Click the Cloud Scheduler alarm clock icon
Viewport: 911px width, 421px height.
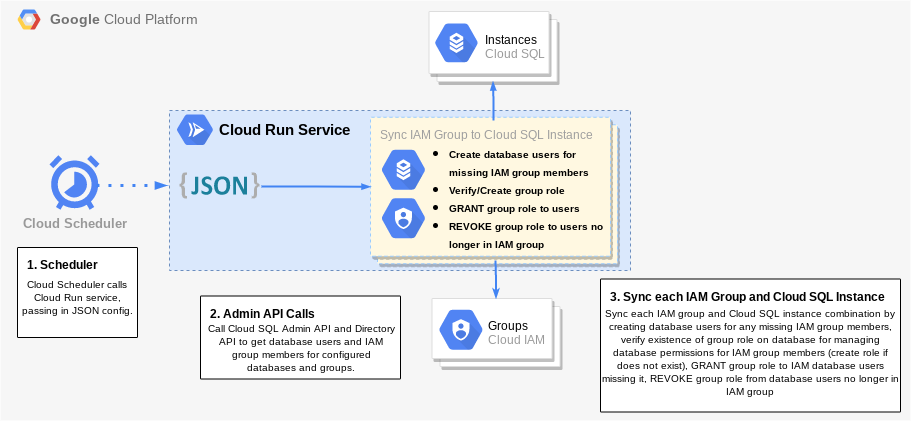(74, 182)
